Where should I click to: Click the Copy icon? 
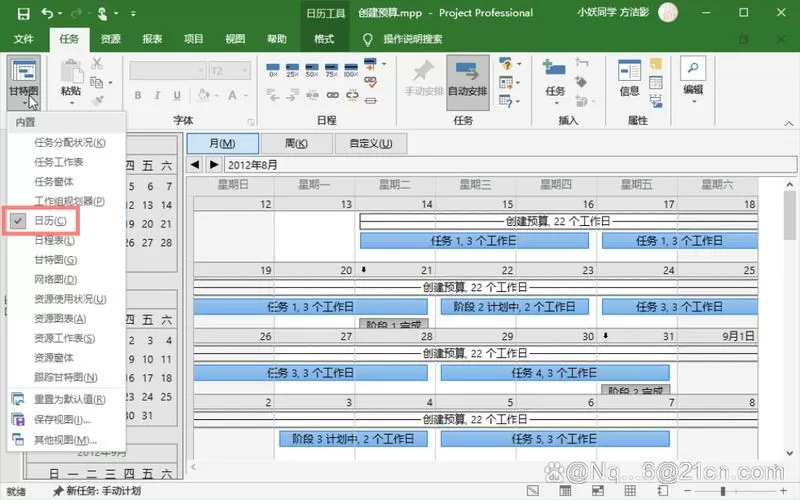click(x=96, y=82)
